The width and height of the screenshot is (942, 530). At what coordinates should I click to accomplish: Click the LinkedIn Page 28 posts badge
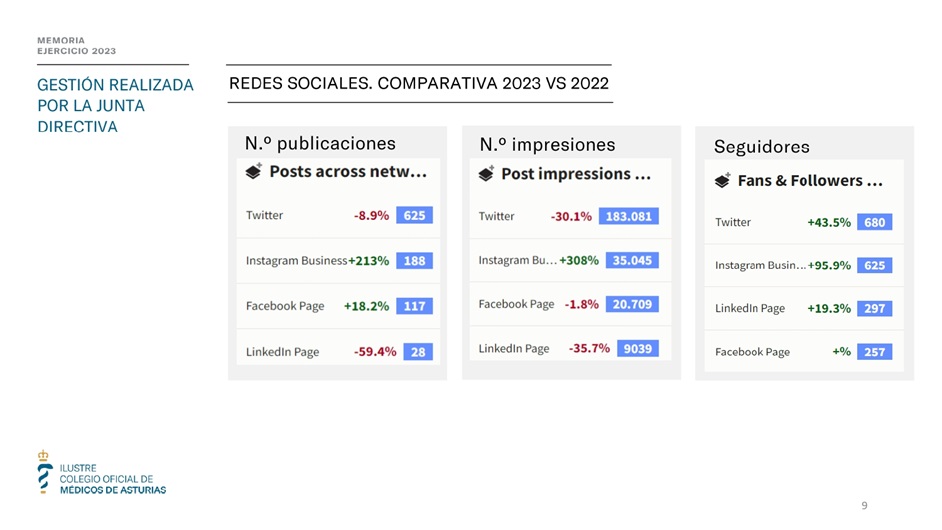coord(418,352)
